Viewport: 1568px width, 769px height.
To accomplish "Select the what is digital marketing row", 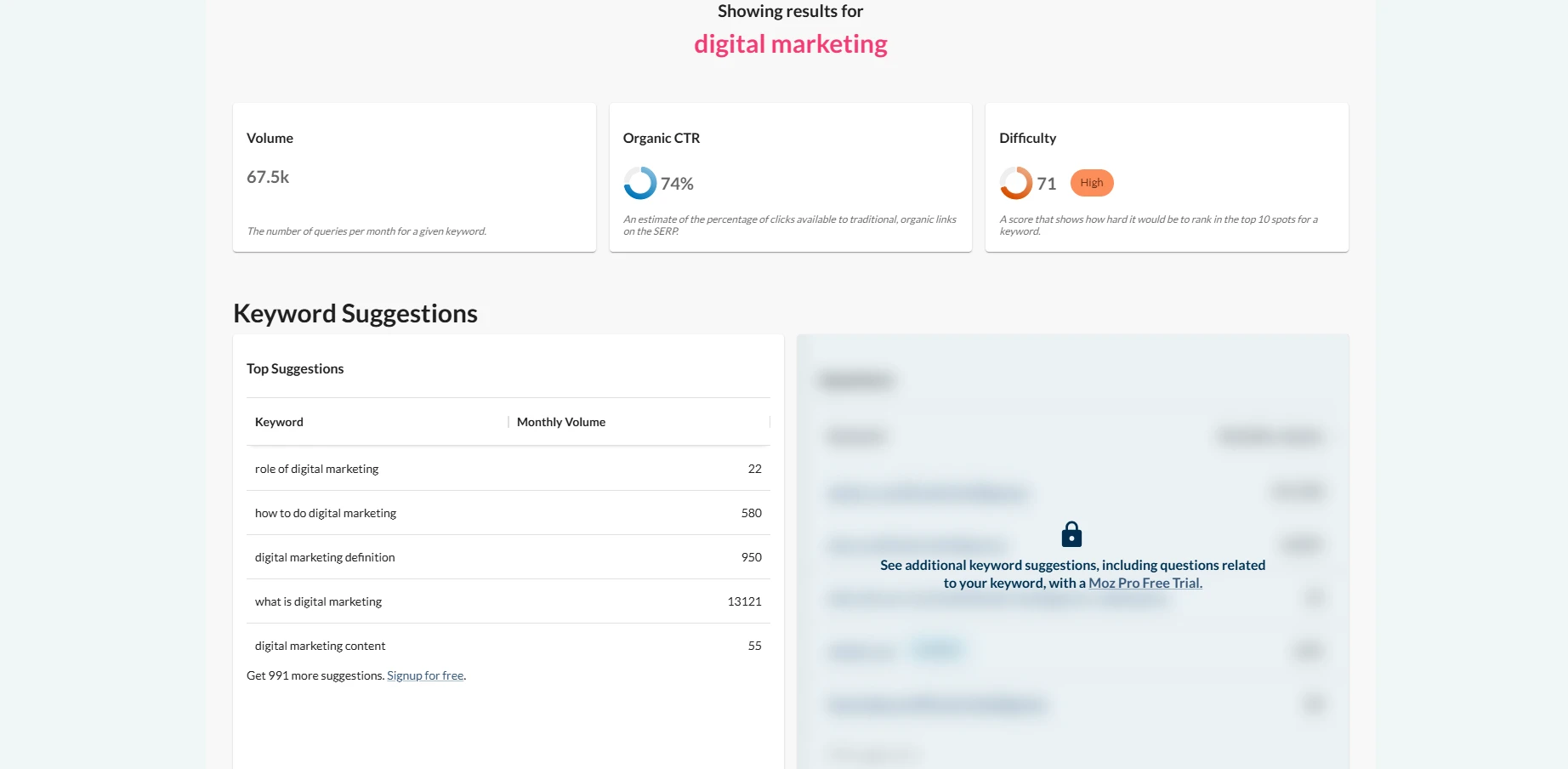I will coord(508,601).
